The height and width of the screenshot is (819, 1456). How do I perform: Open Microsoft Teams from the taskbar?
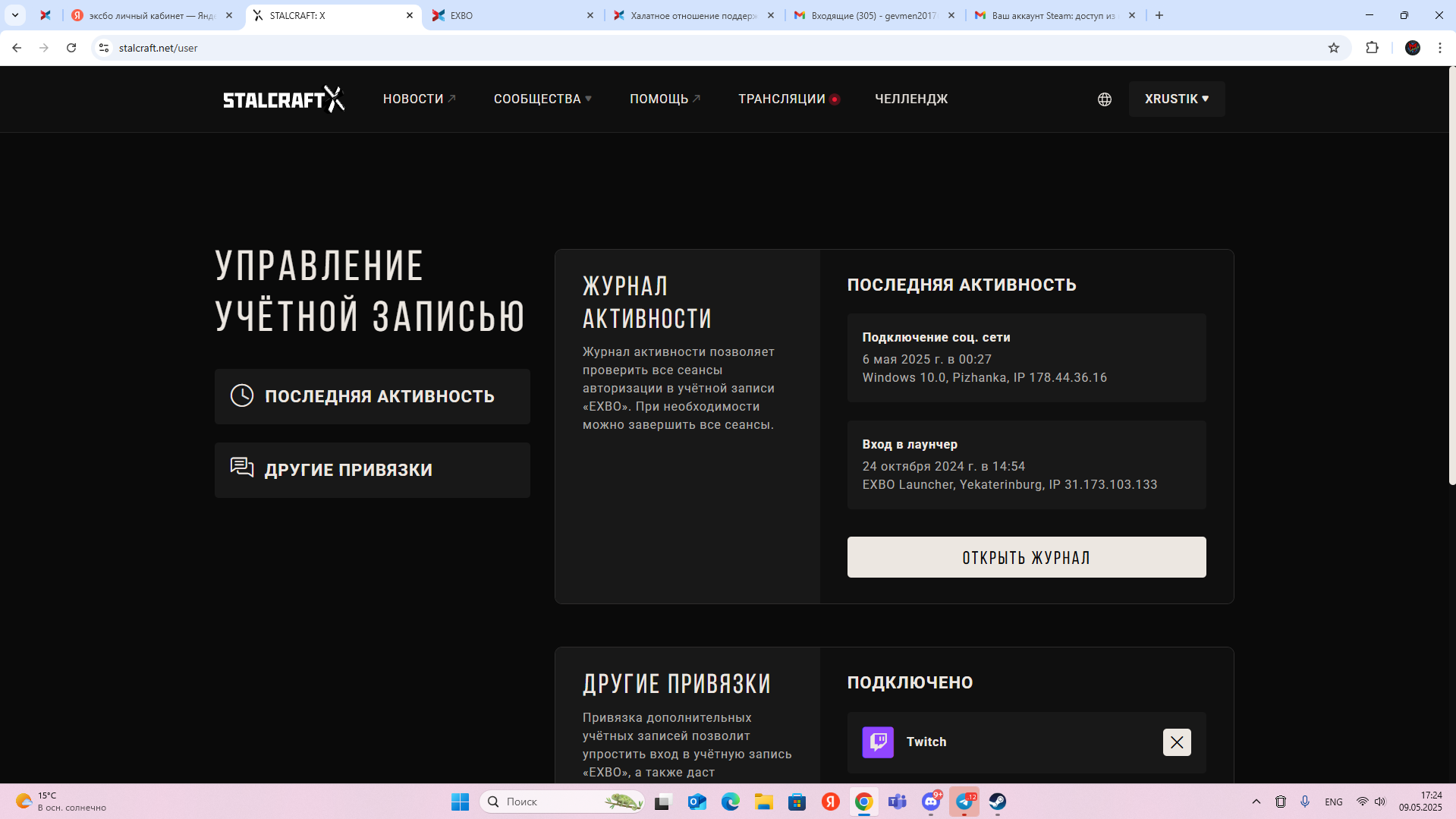pos(898,802)
